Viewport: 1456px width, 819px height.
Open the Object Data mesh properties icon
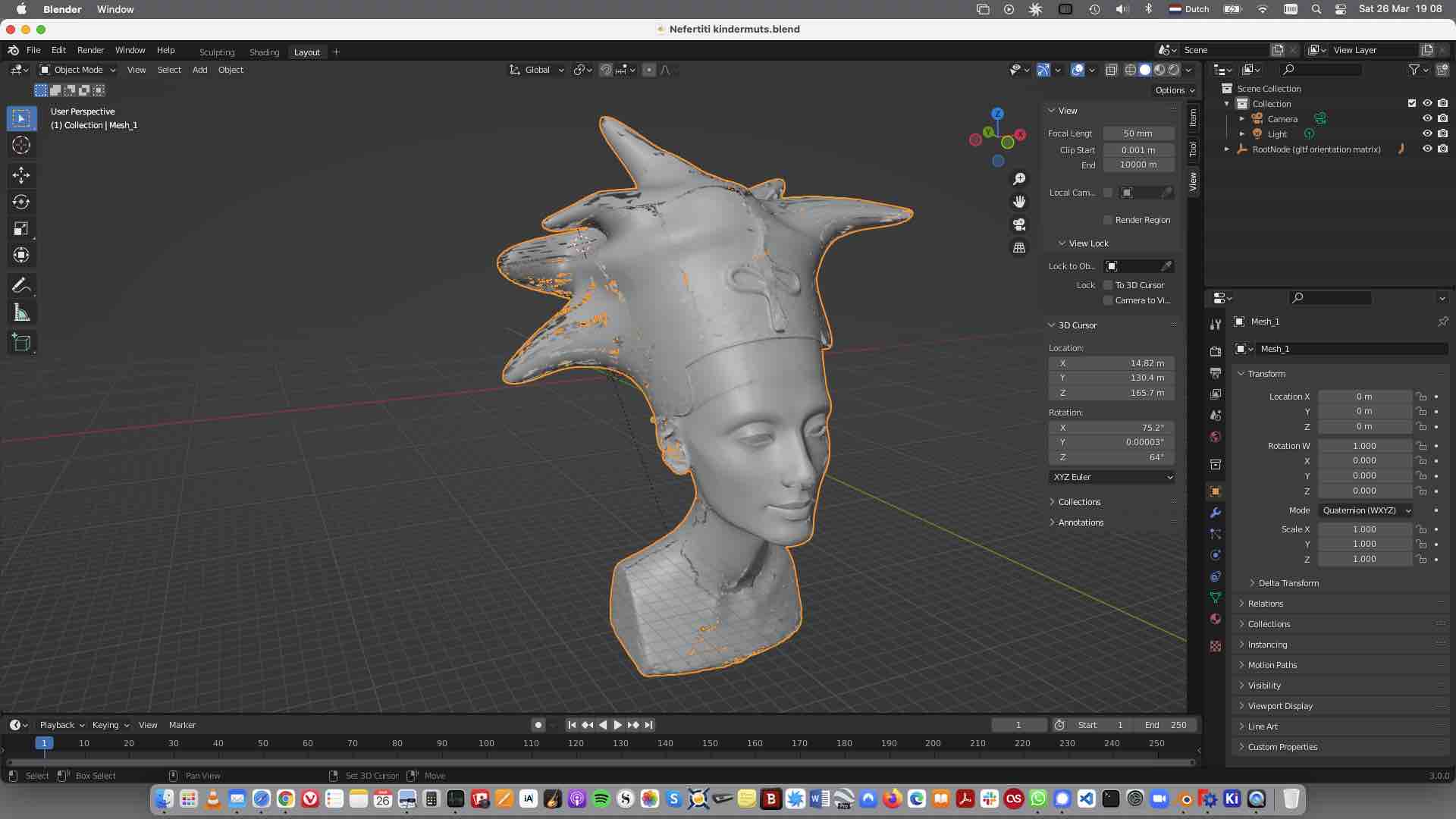click(1216, 598)
